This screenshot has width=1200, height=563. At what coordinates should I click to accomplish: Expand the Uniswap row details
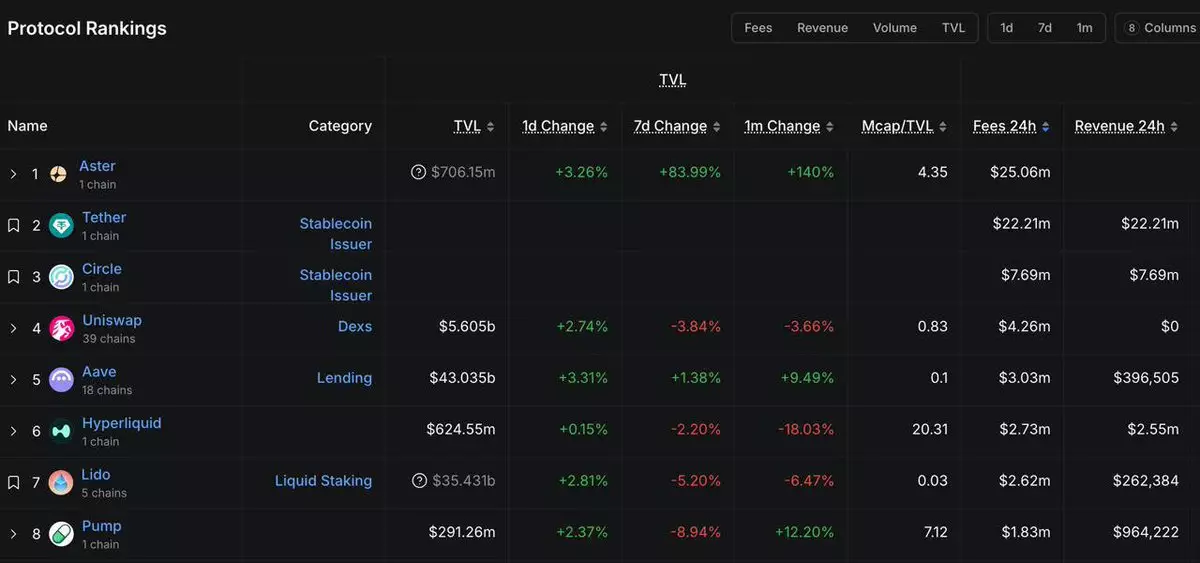tap(13, 329)
